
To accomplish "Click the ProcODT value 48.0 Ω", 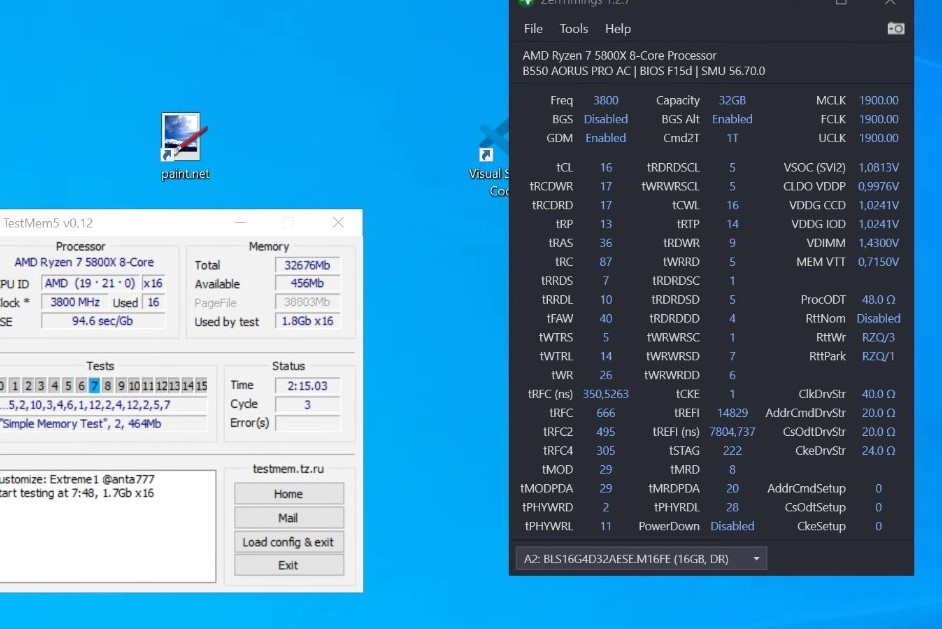I will [x=878, y=299].
